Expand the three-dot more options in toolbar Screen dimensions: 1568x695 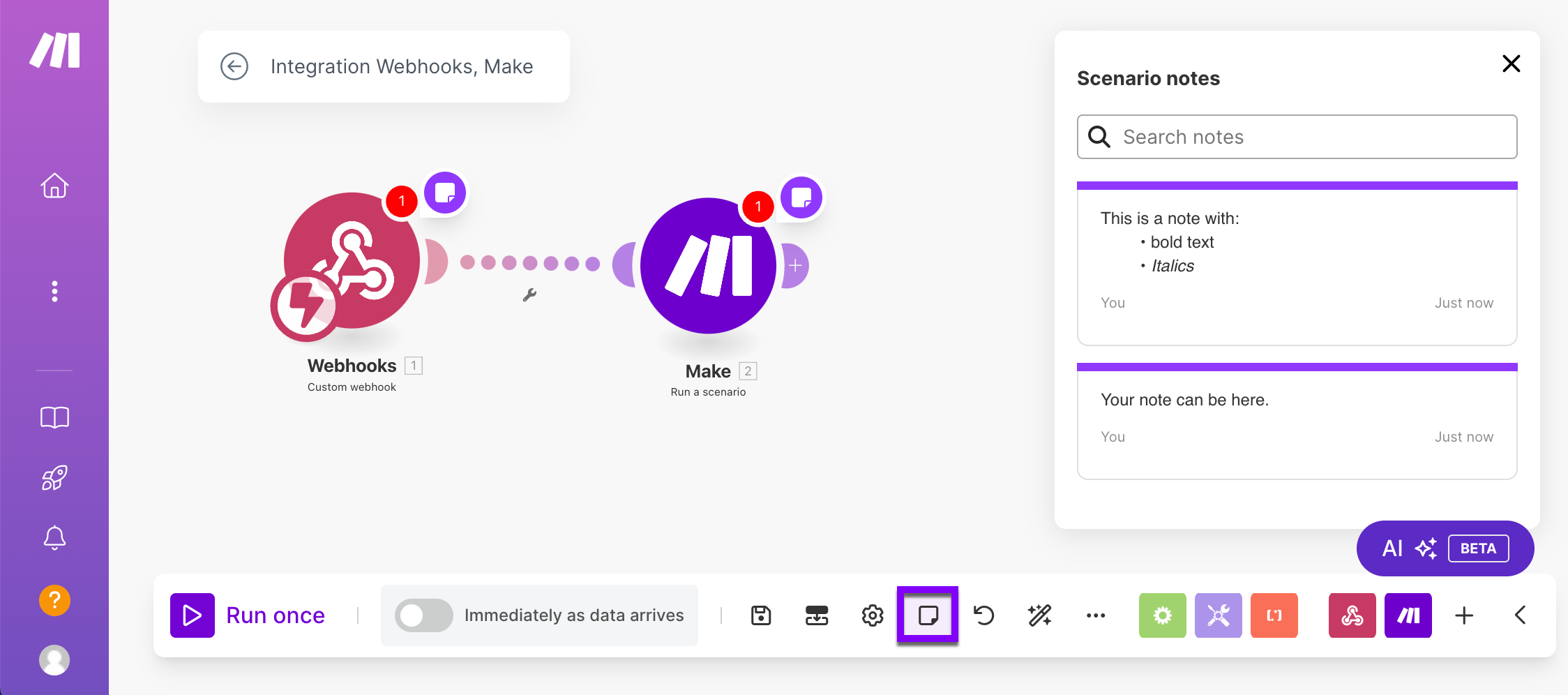coord(1096,615)
